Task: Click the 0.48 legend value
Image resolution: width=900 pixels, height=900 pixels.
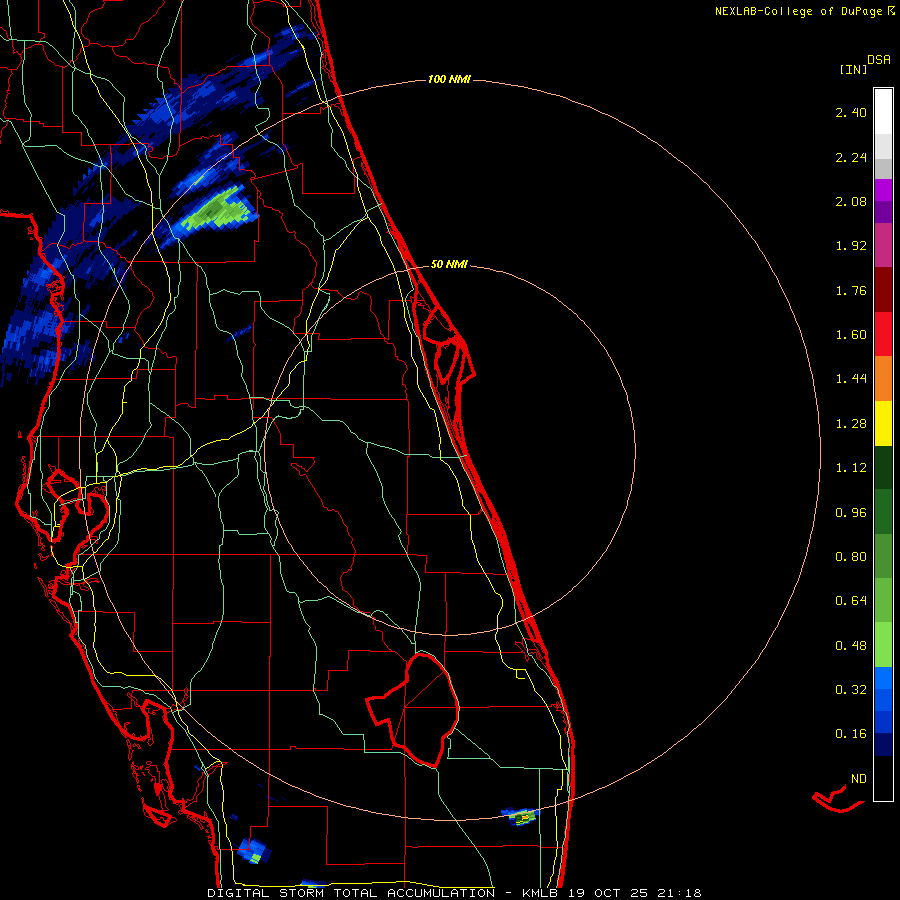Action: point(851,646)
